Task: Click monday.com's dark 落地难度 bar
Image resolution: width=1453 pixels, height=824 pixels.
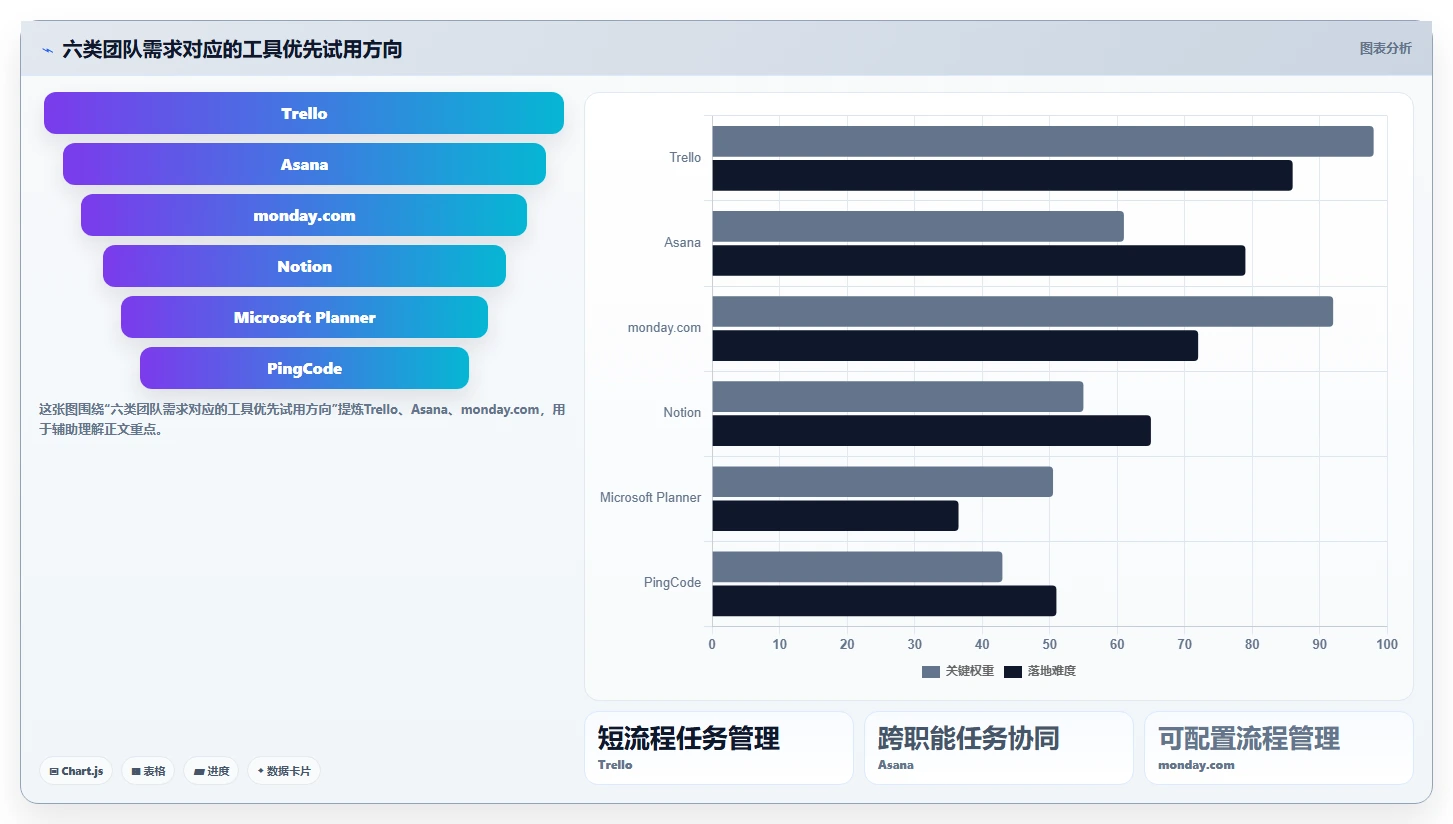Action: [955, 345]
